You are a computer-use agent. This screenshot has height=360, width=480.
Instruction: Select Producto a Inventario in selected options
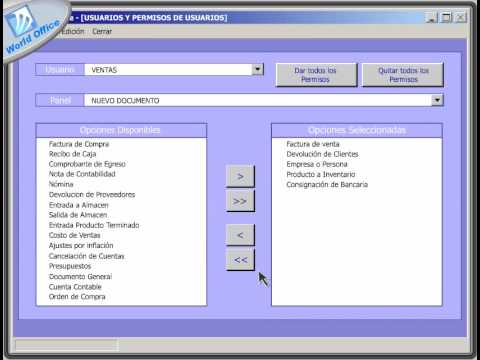(x=321, y=174)
